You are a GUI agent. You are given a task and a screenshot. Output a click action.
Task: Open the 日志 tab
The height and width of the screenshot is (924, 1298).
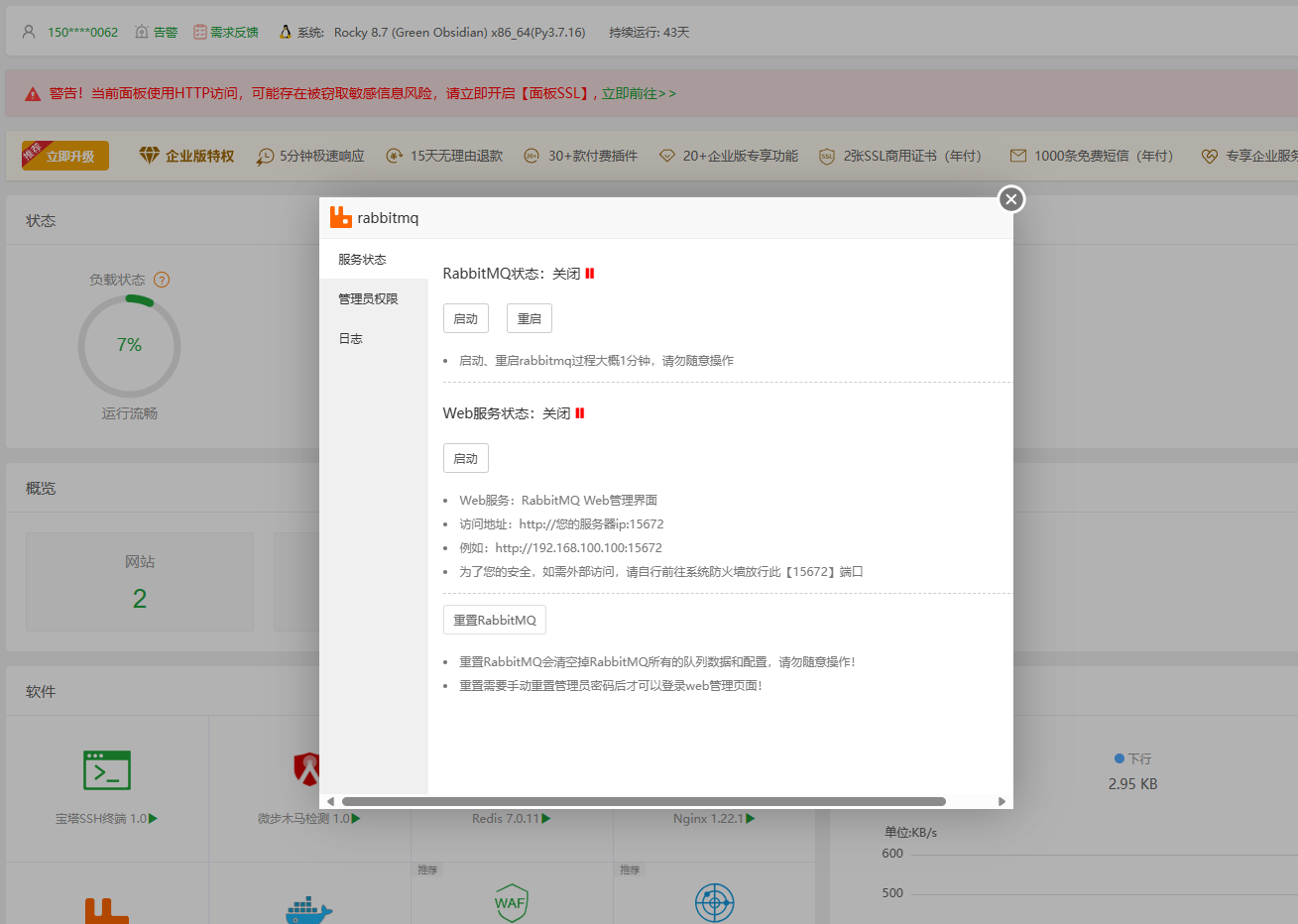[374, 338]
